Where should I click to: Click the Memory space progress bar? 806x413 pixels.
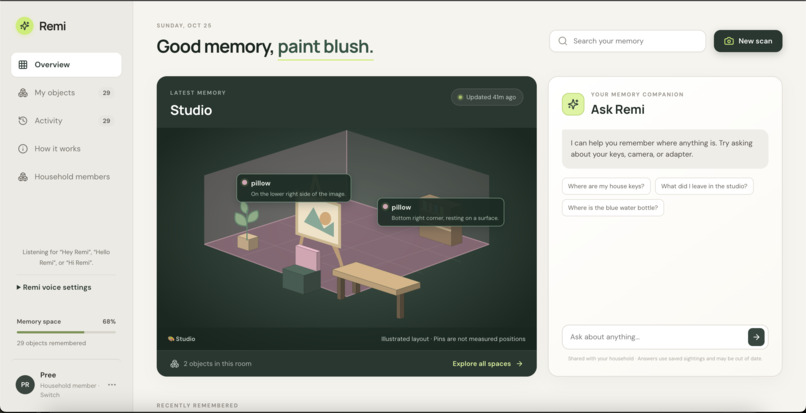(66, 332)
